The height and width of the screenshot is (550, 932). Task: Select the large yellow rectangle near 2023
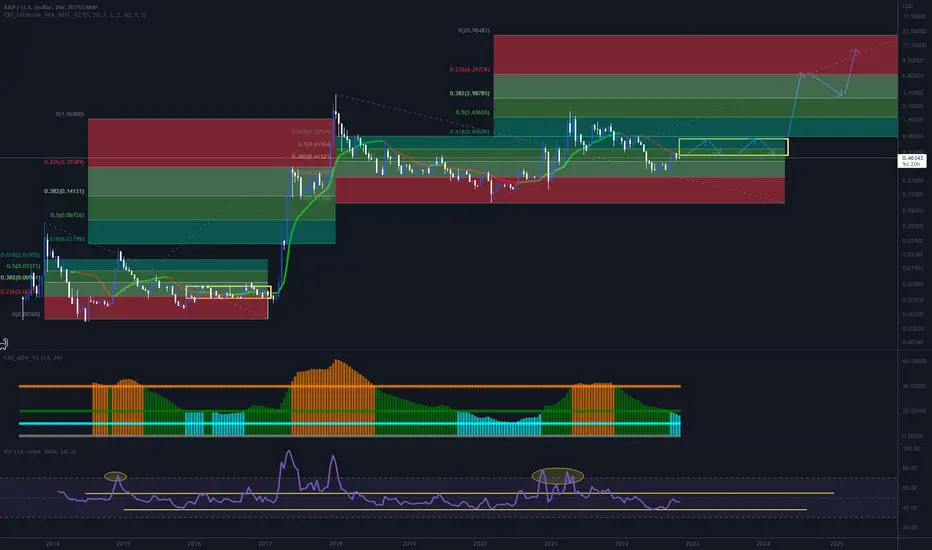733,147
